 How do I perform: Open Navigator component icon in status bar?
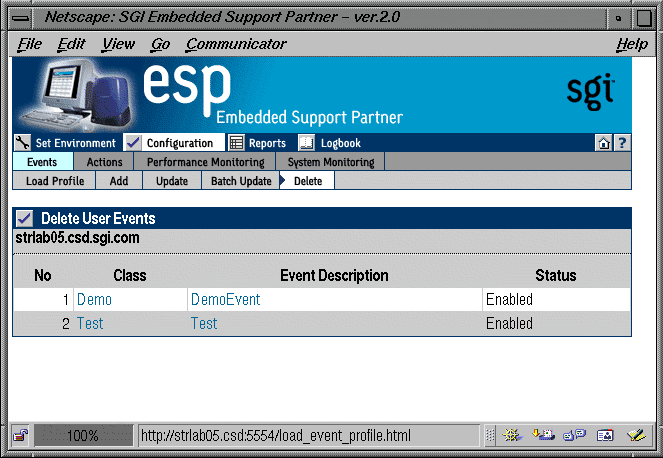(512, 435)
